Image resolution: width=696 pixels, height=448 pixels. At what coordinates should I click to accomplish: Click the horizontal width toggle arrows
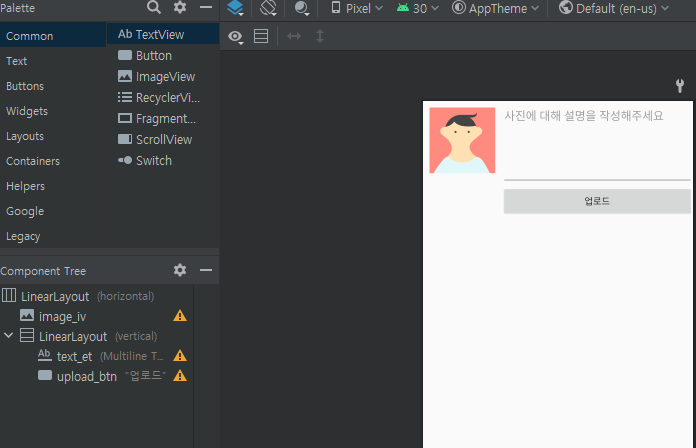click(294, 36)
